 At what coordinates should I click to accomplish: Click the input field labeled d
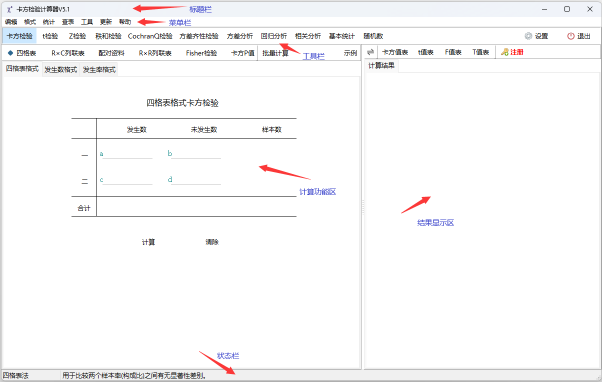(x=196, y=180)
